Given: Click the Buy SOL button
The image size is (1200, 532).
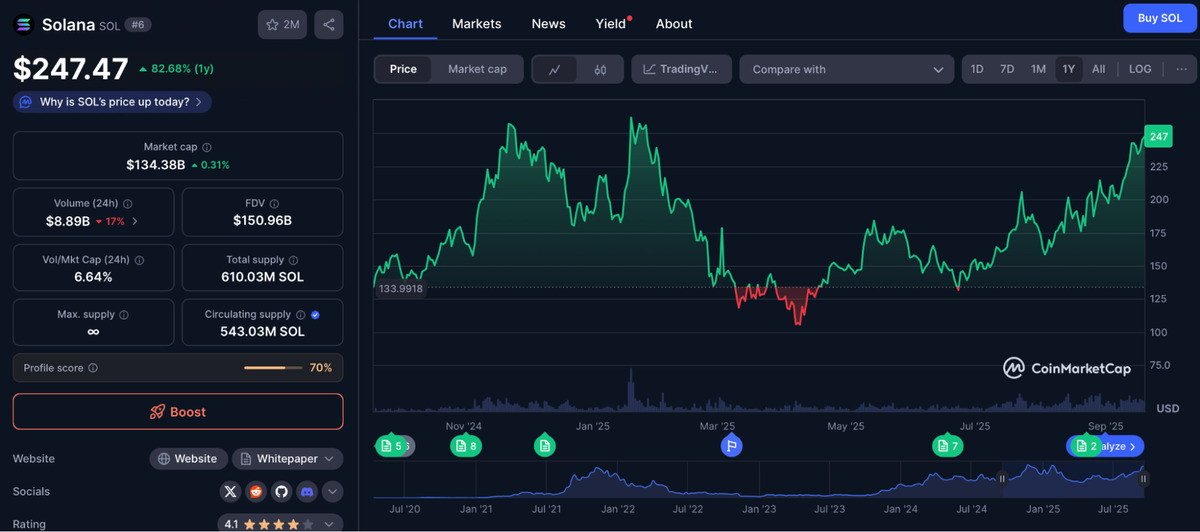Looking at the screenshot, I should (1160, 18).
